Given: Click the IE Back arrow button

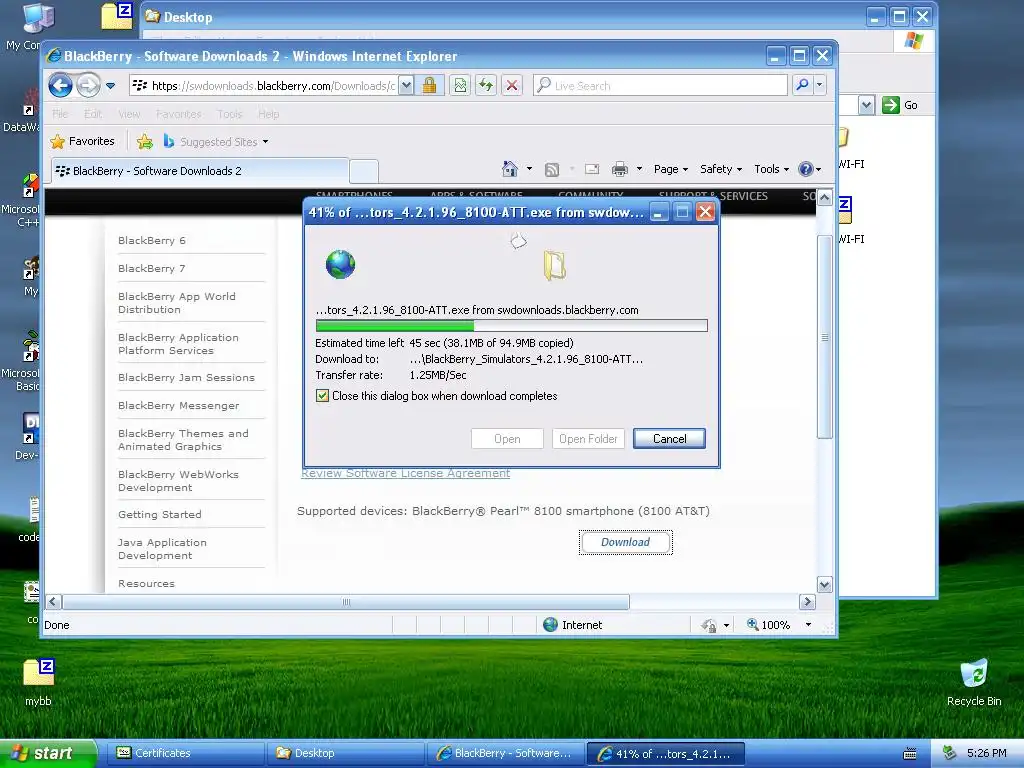Looking at the screenshot, I should [60, 86].
